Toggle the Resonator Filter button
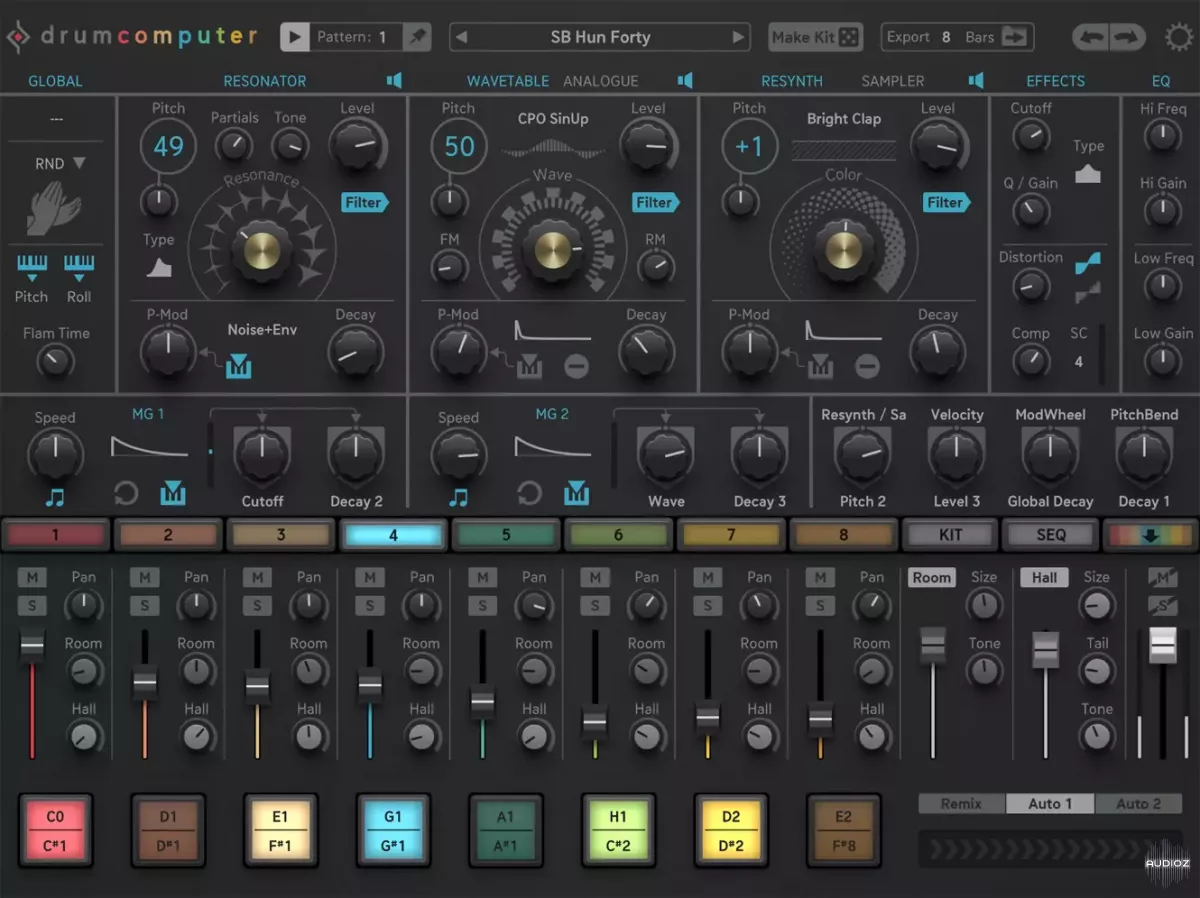This screenshot has width=1200, height=898. [364, 202]
